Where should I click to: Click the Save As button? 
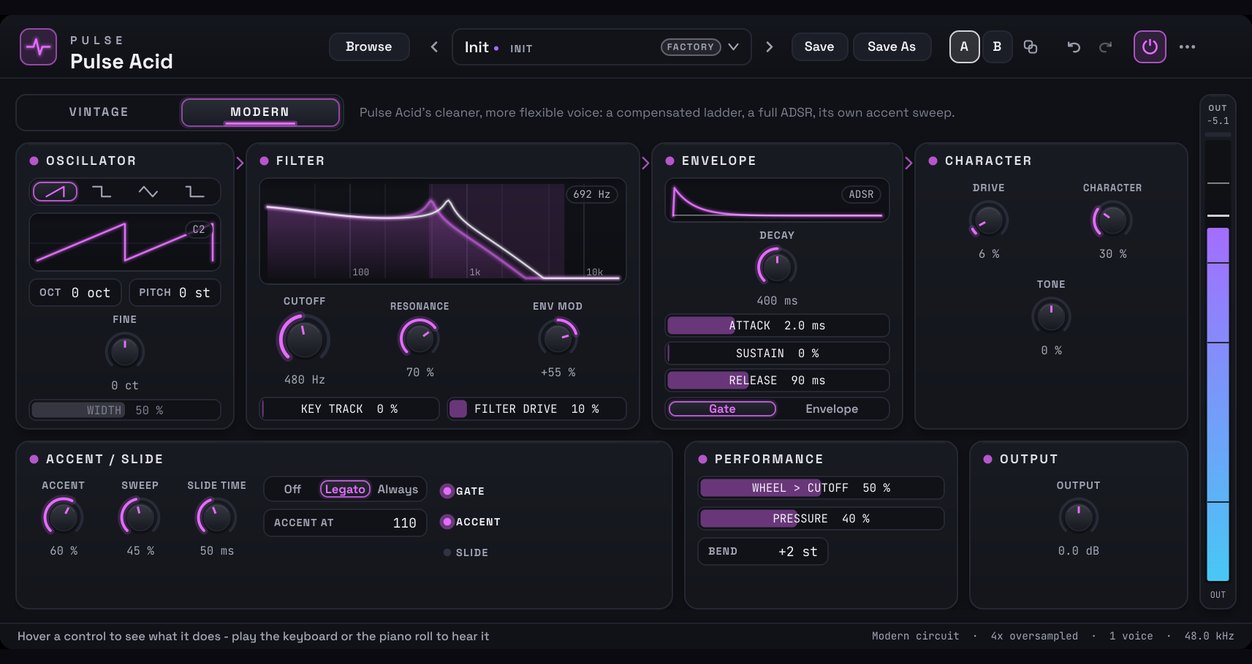892,47
